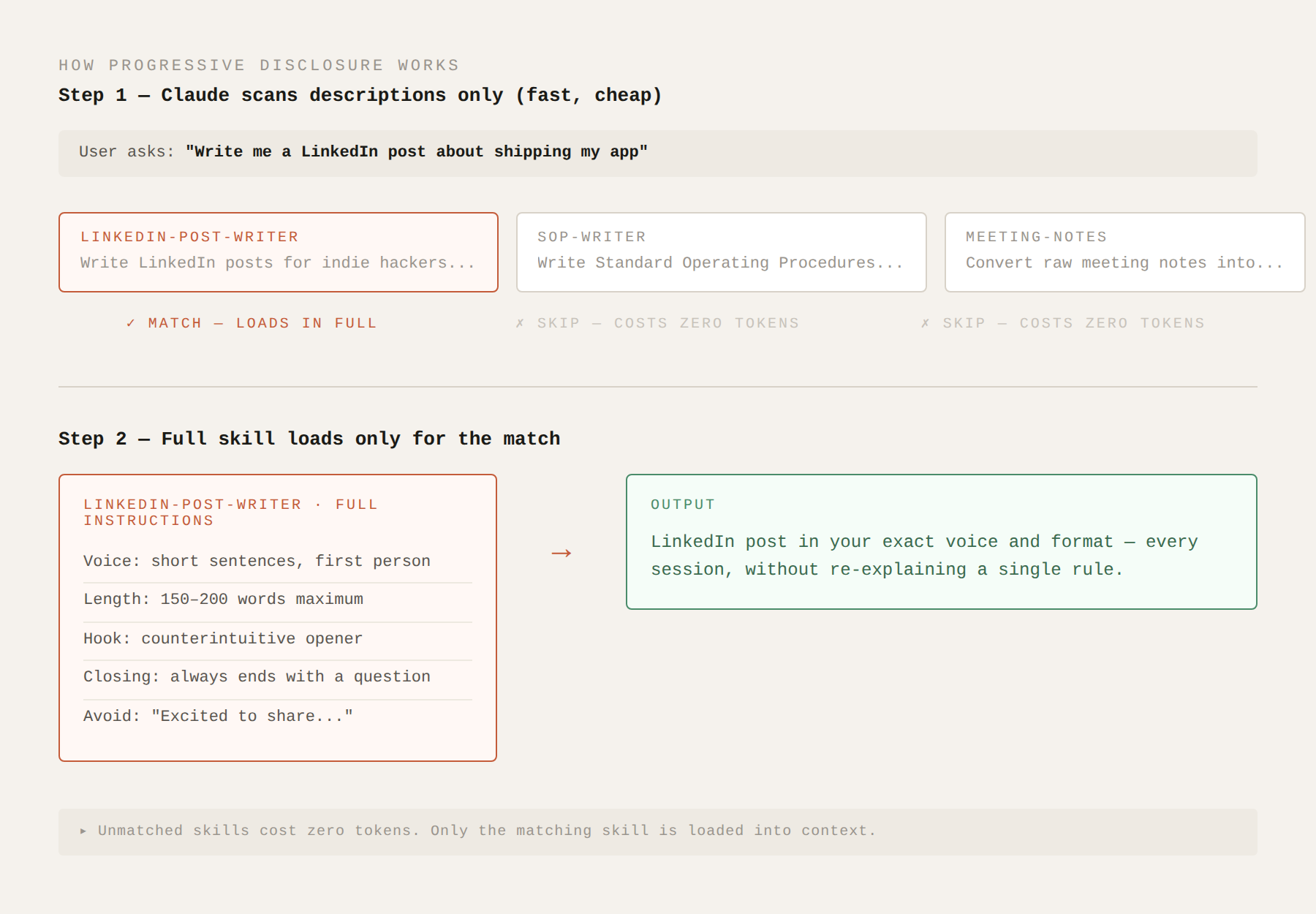Click the Step 2 heading text
Screen dimensions: 1316x914
309,439
